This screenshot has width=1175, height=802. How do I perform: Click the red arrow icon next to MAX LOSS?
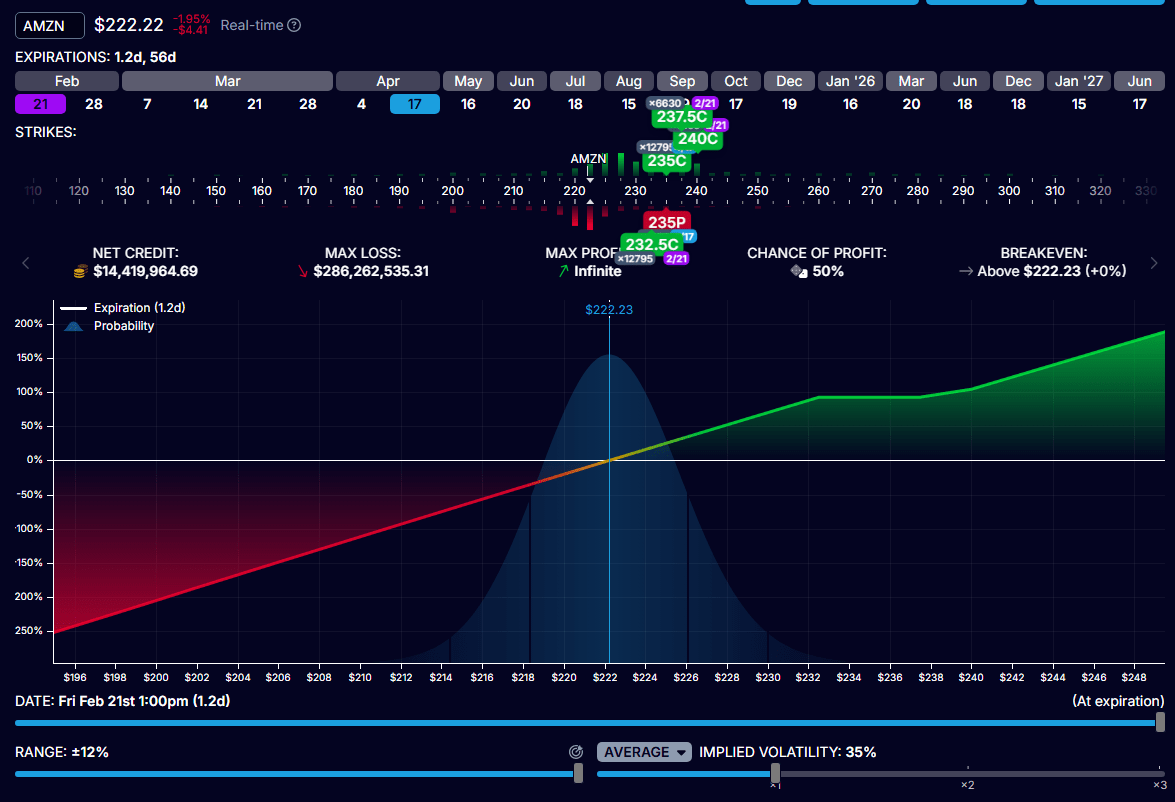303,271
